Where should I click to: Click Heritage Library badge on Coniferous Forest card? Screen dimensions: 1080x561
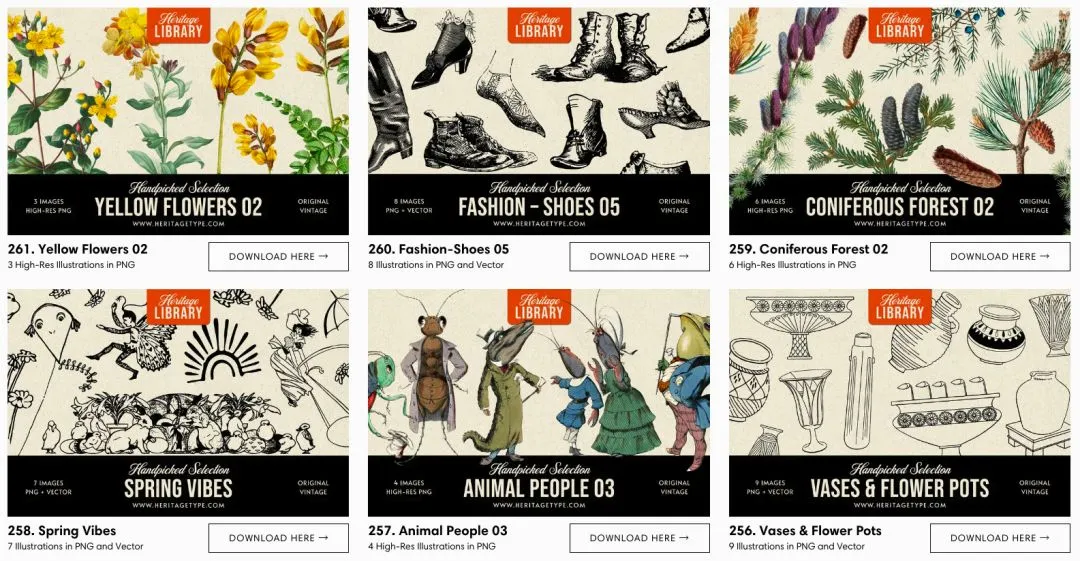click(900, 26)
